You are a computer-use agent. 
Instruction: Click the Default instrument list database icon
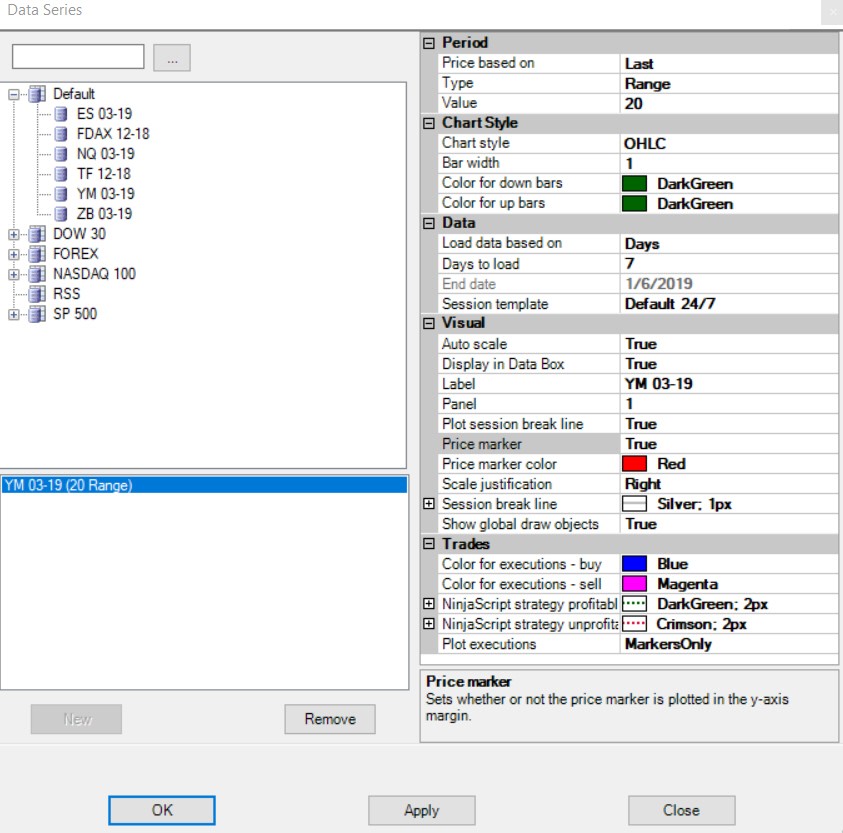point(37,94)
